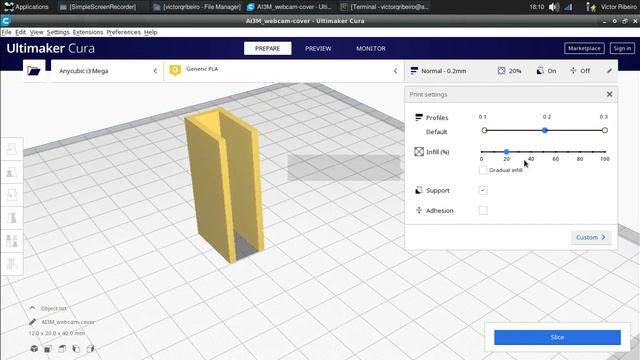Open the Extensions menu
Image resolution: width=640 pixels, height=360 pixels.
pos(88,32)
